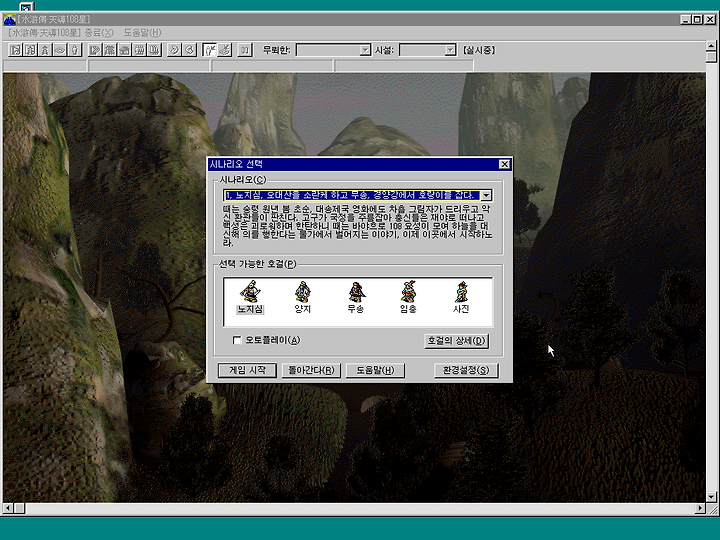Toggle the pressed person-with-arrow toolbar icon
720x540 pixels.
tap(209, 50)
